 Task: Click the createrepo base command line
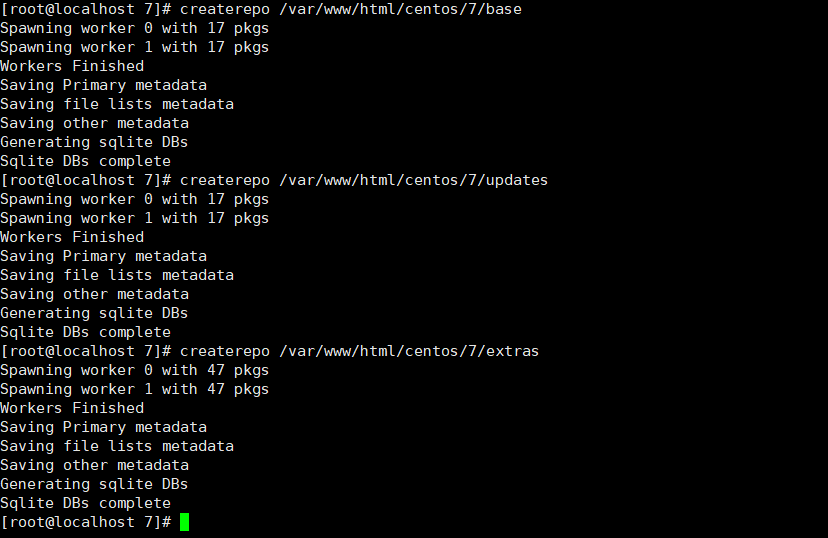click(x=261, y=10)
